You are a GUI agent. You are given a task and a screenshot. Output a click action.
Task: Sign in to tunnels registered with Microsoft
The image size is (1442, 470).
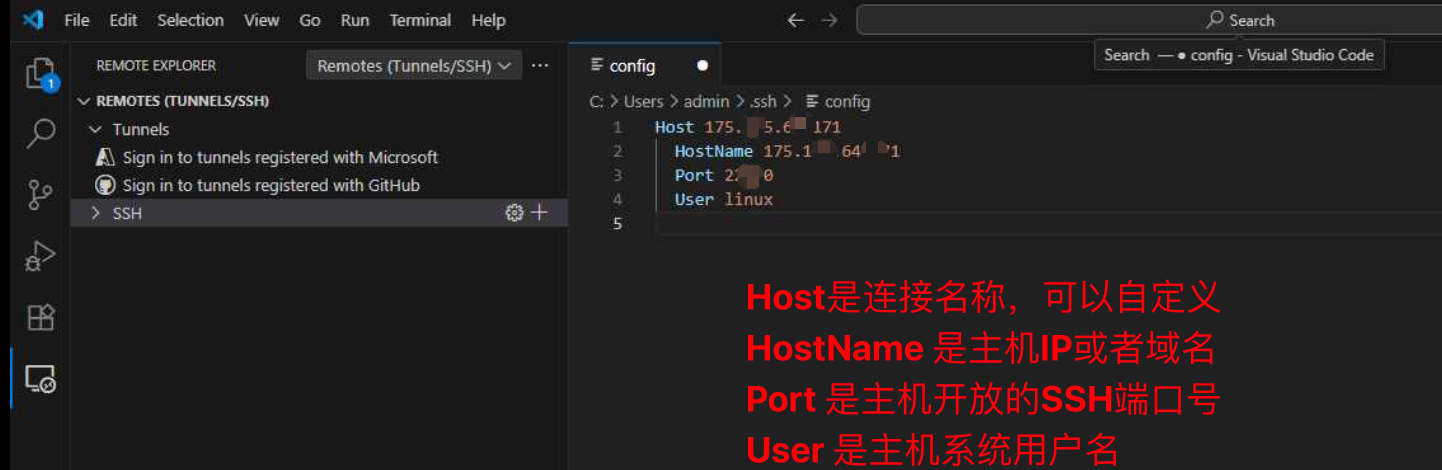click(280, 157)
